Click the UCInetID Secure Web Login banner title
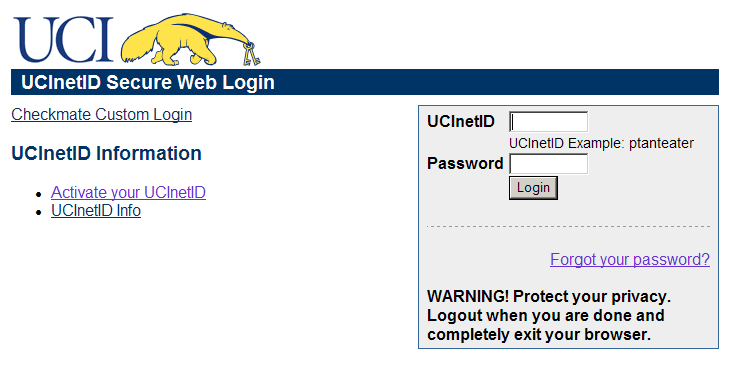The width and height of the screenshot is (730, 365). click(x=148, y=82)
